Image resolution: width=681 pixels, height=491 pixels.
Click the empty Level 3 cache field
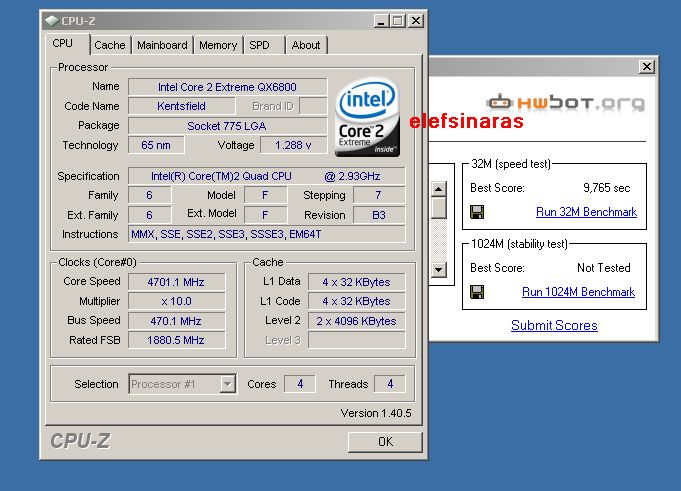click(357, 340)
